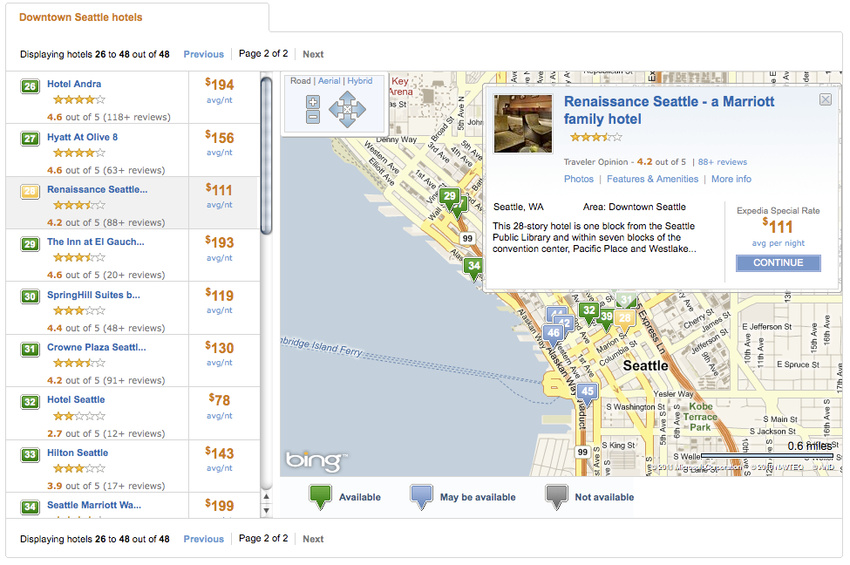The height and width of the screenshot is (565, 850).
Task: Click Renaissance Seattle popup title link
Action: [x=669, y=110]
